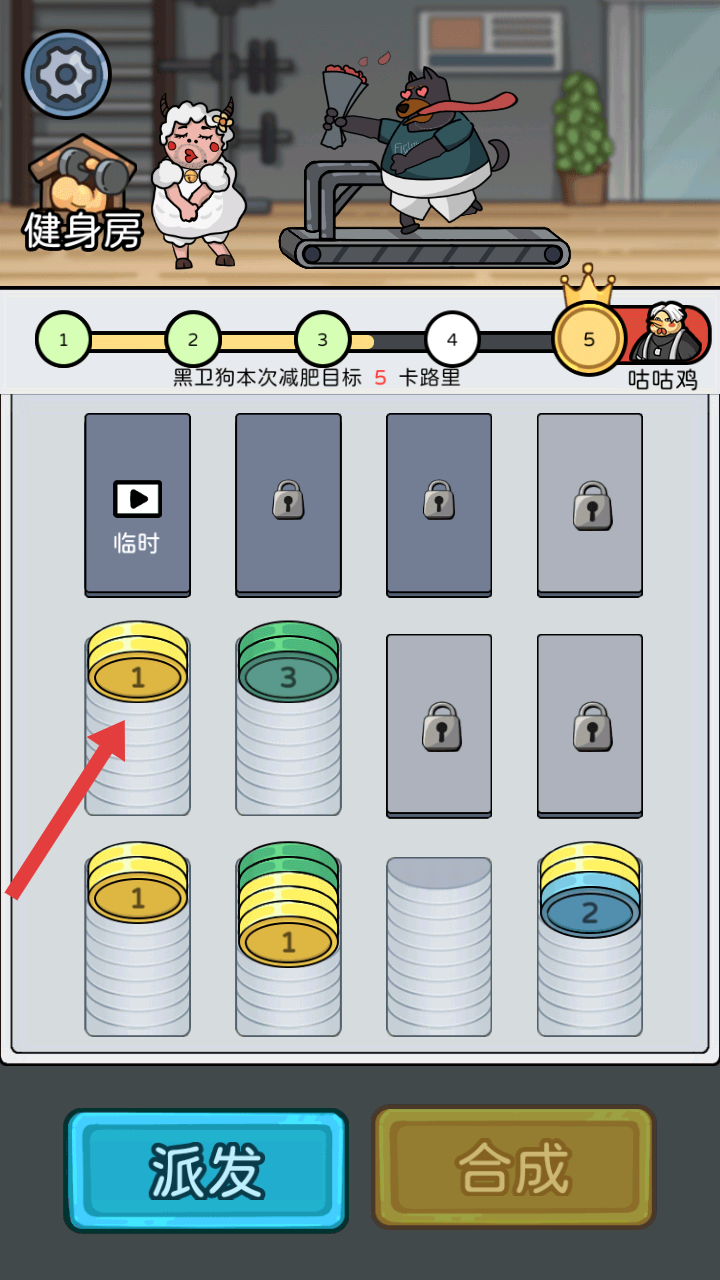The image size is (720, 1280).
Task: Tap the olive 合成 merge button
Action: click(x=514, y=1167)
